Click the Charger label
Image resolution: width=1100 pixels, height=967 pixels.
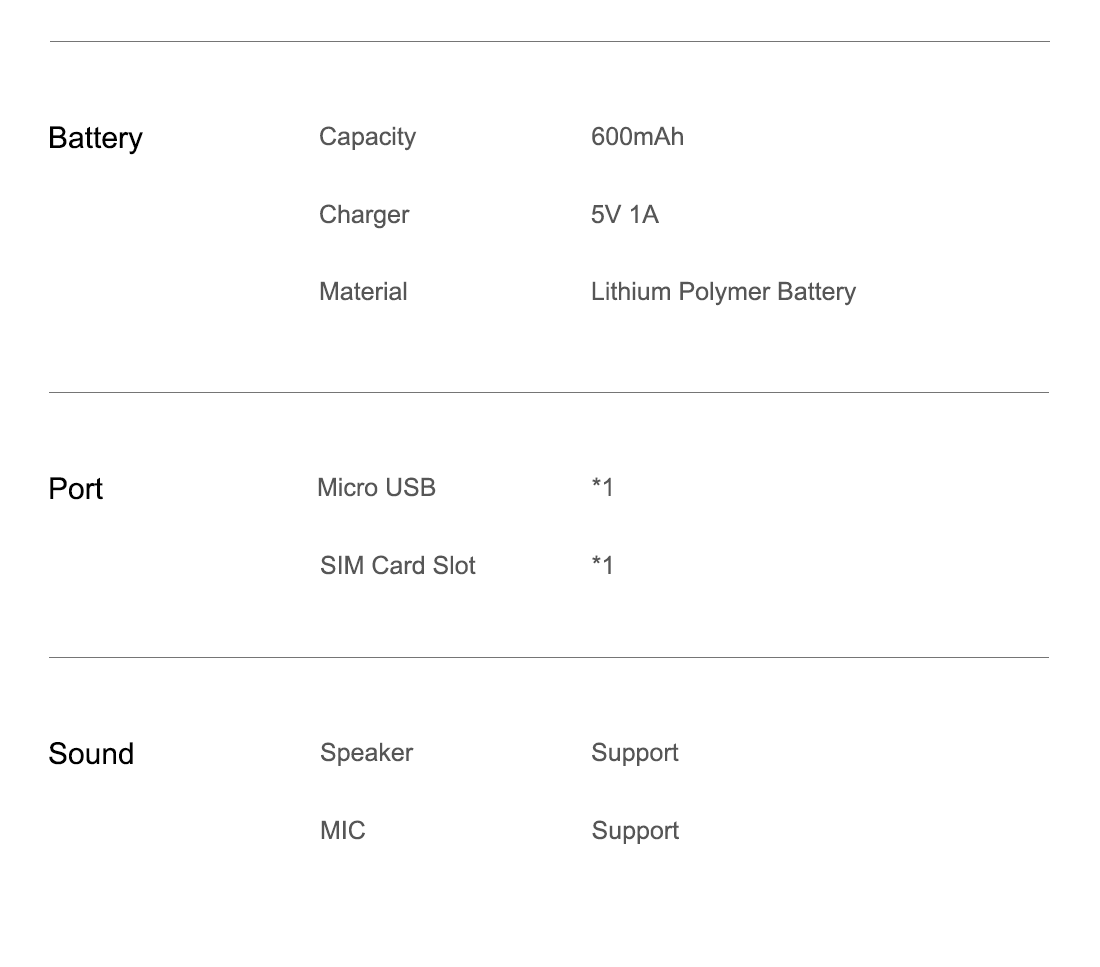pyautogui.click(x=364, y=215)
